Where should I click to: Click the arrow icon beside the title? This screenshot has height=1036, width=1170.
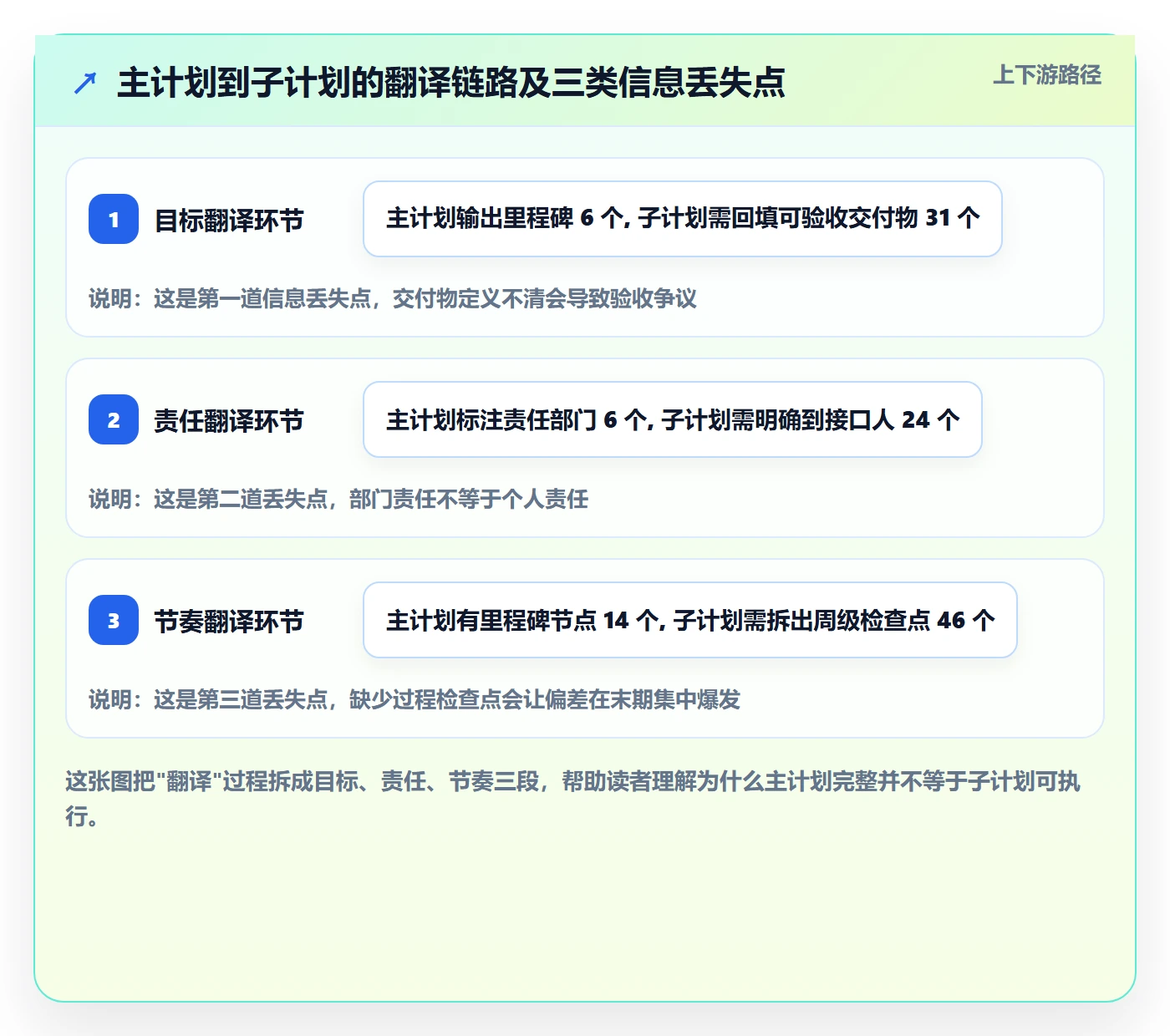[x=85, y=83]
